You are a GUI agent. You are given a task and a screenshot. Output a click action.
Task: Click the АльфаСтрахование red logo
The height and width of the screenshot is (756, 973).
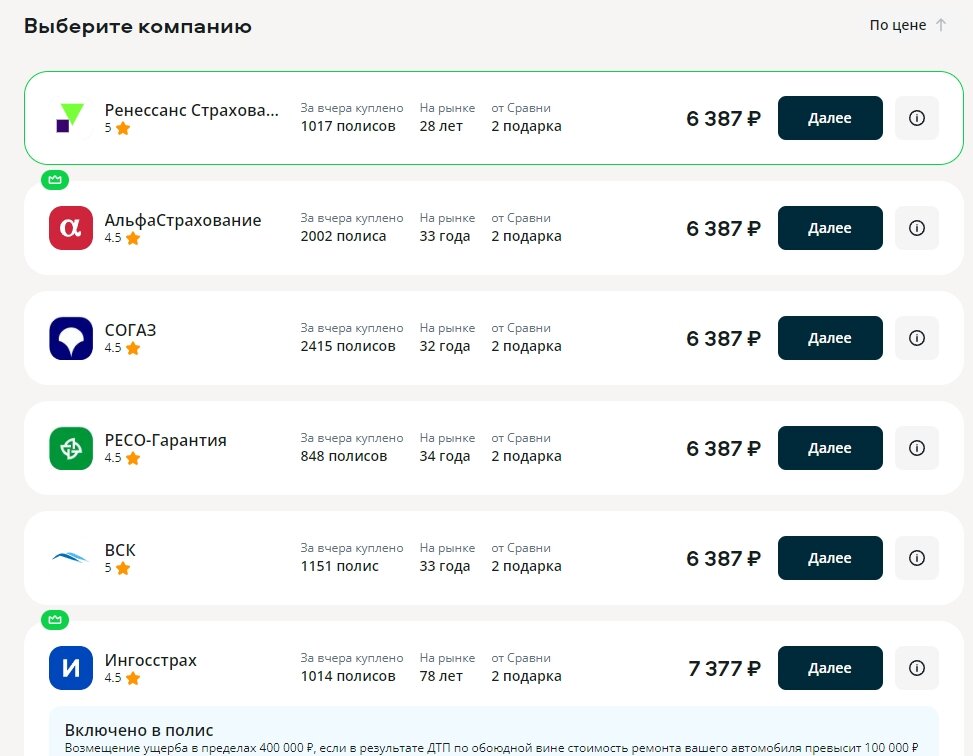pyautogui.click(x=70, y=228)
